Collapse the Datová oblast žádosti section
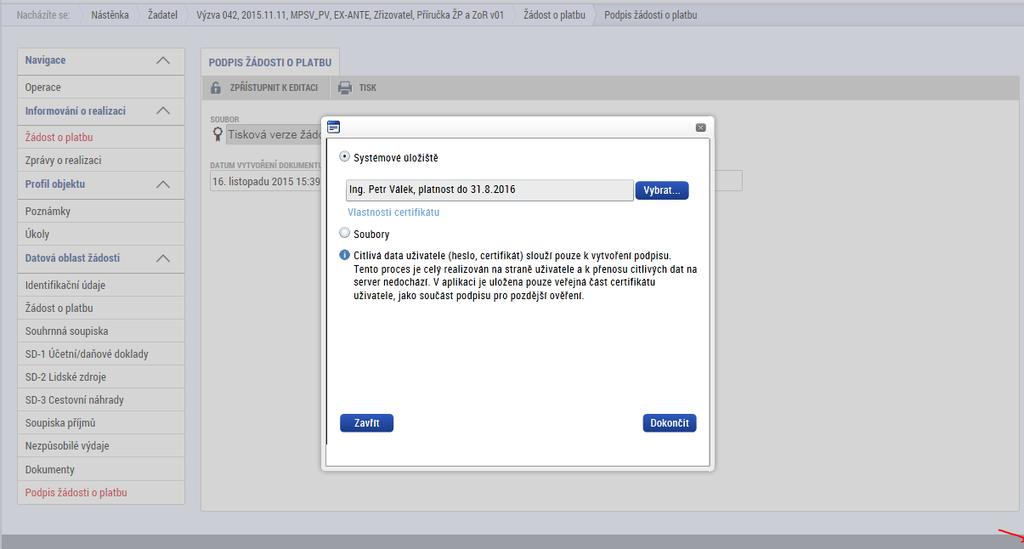 (163, 258)
